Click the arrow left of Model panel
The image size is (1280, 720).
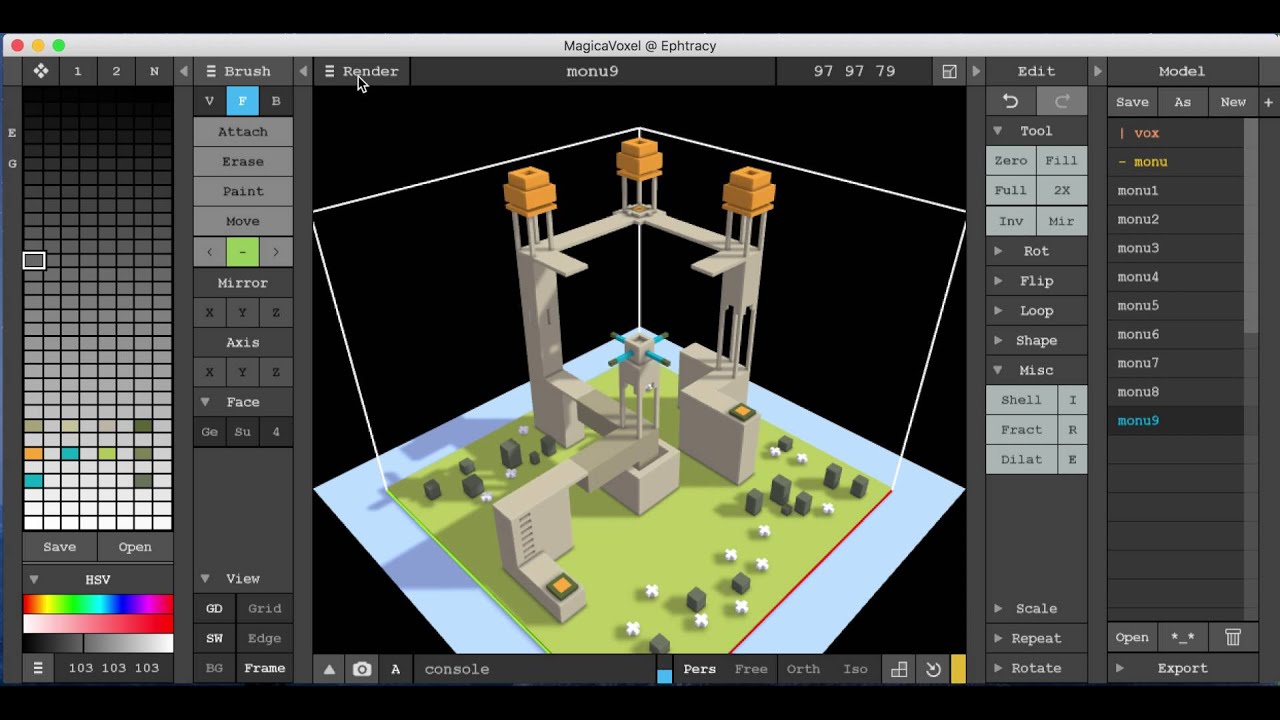(x=1097, y=71)
